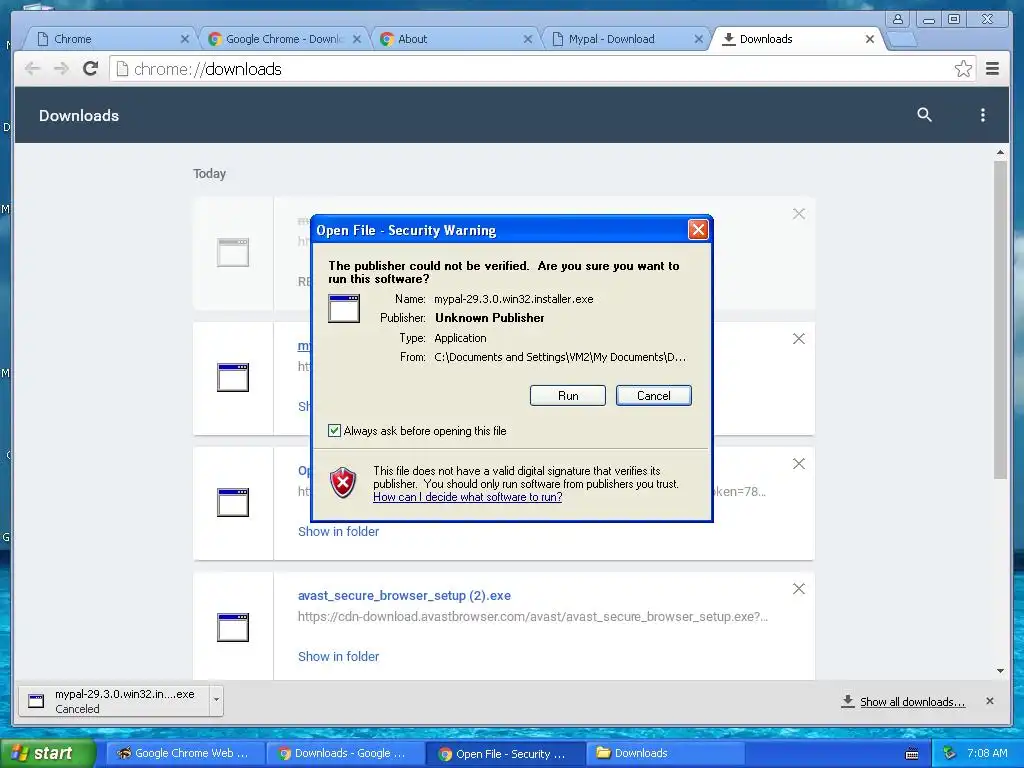Click the keyboard icon in system tray
This screenshot has width=1024, height=768.
[912, 754]
